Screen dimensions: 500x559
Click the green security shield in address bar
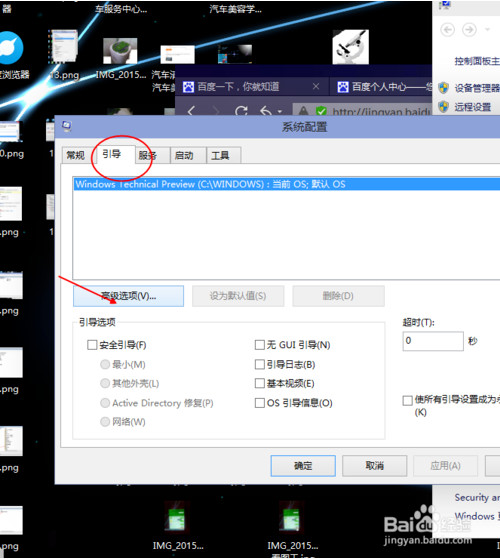pos(321,111)
